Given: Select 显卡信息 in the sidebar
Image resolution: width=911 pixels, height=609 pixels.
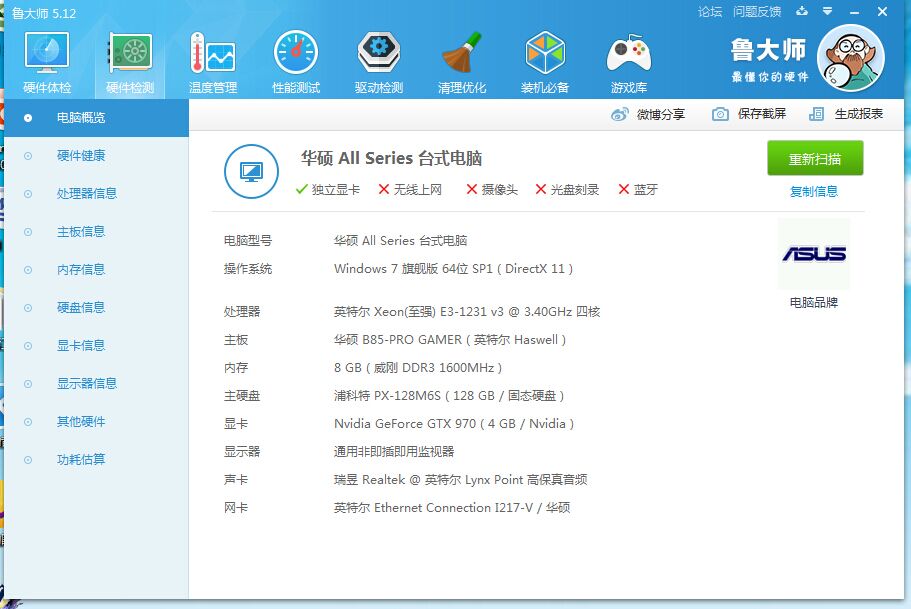Looking at the screenshot, I should [96, 346].
